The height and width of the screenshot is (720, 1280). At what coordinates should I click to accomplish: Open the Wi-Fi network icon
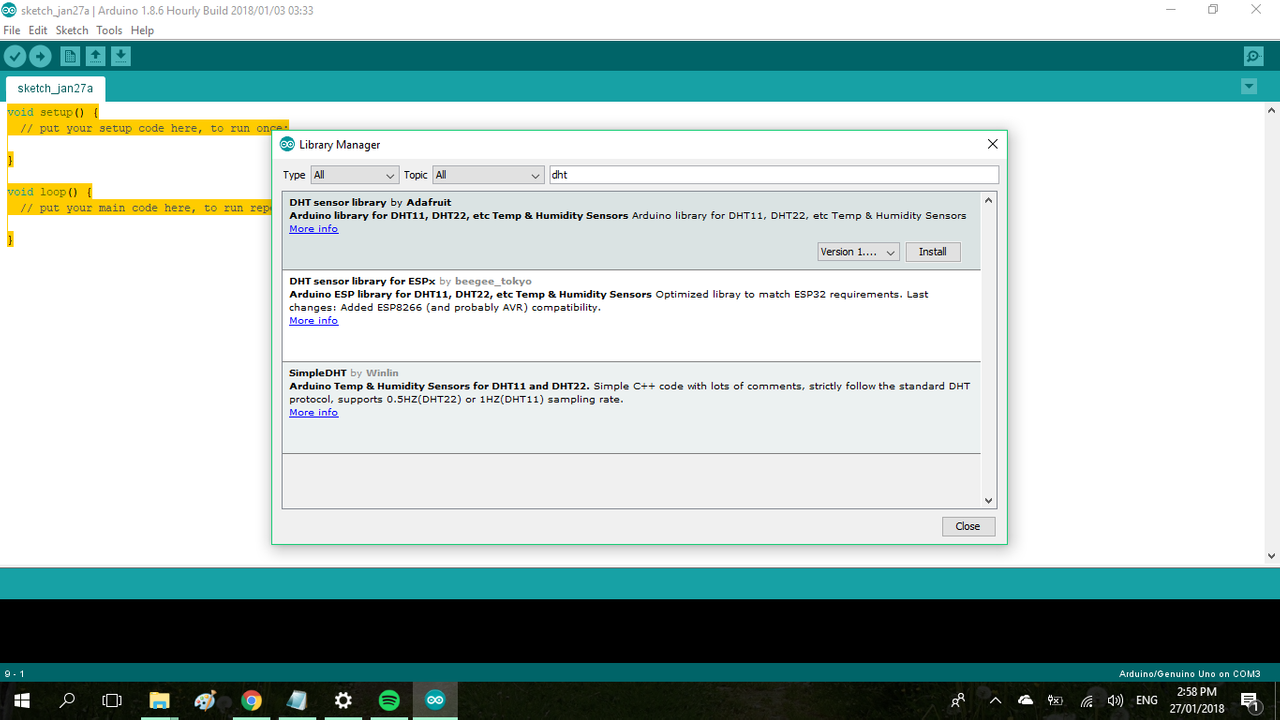pyautogui.click(x=1086, y=701)
